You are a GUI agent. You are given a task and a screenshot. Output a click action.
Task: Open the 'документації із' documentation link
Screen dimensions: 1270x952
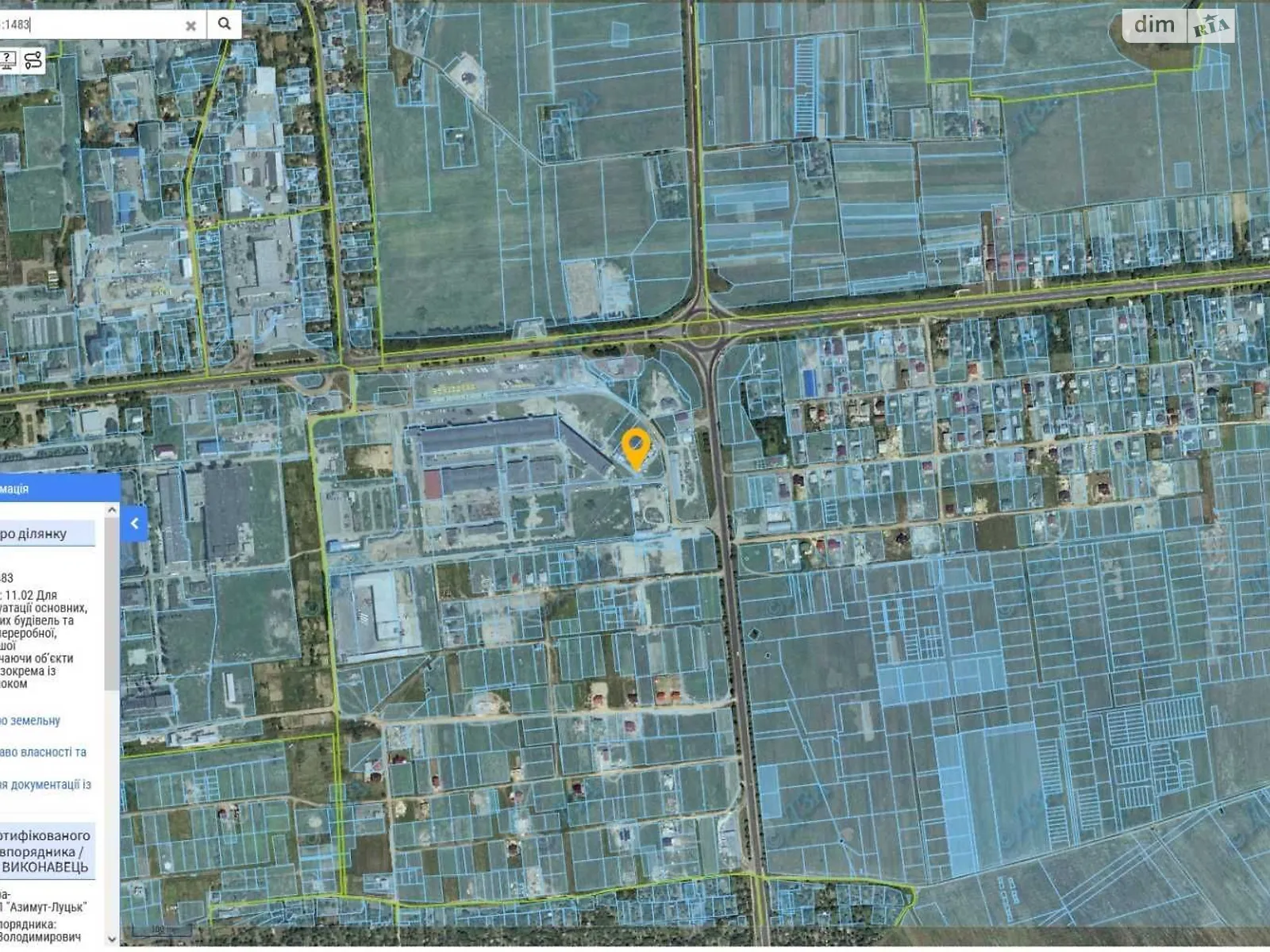click(46, 785)
